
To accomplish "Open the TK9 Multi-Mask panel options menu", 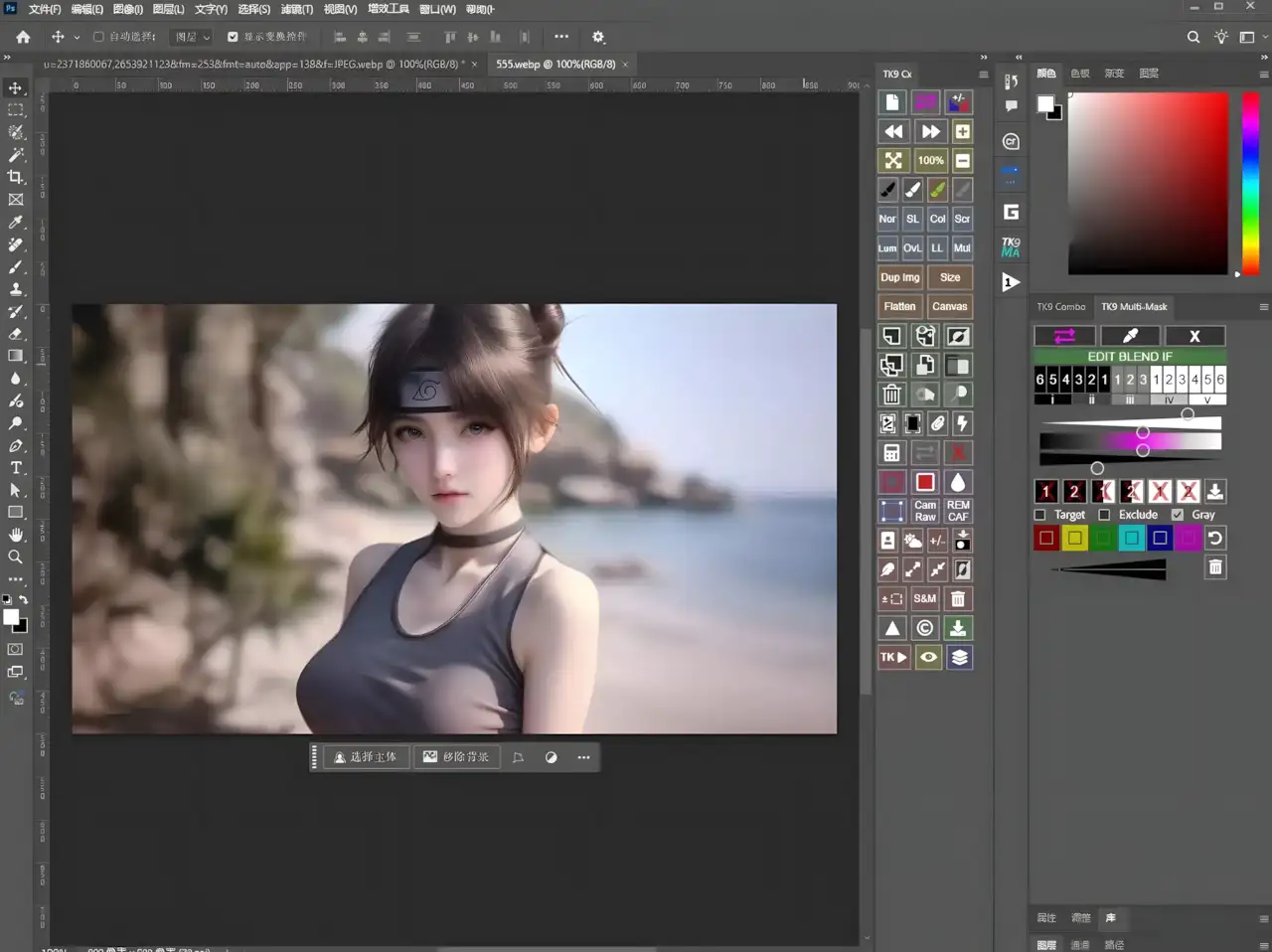I will point(1264,307).
